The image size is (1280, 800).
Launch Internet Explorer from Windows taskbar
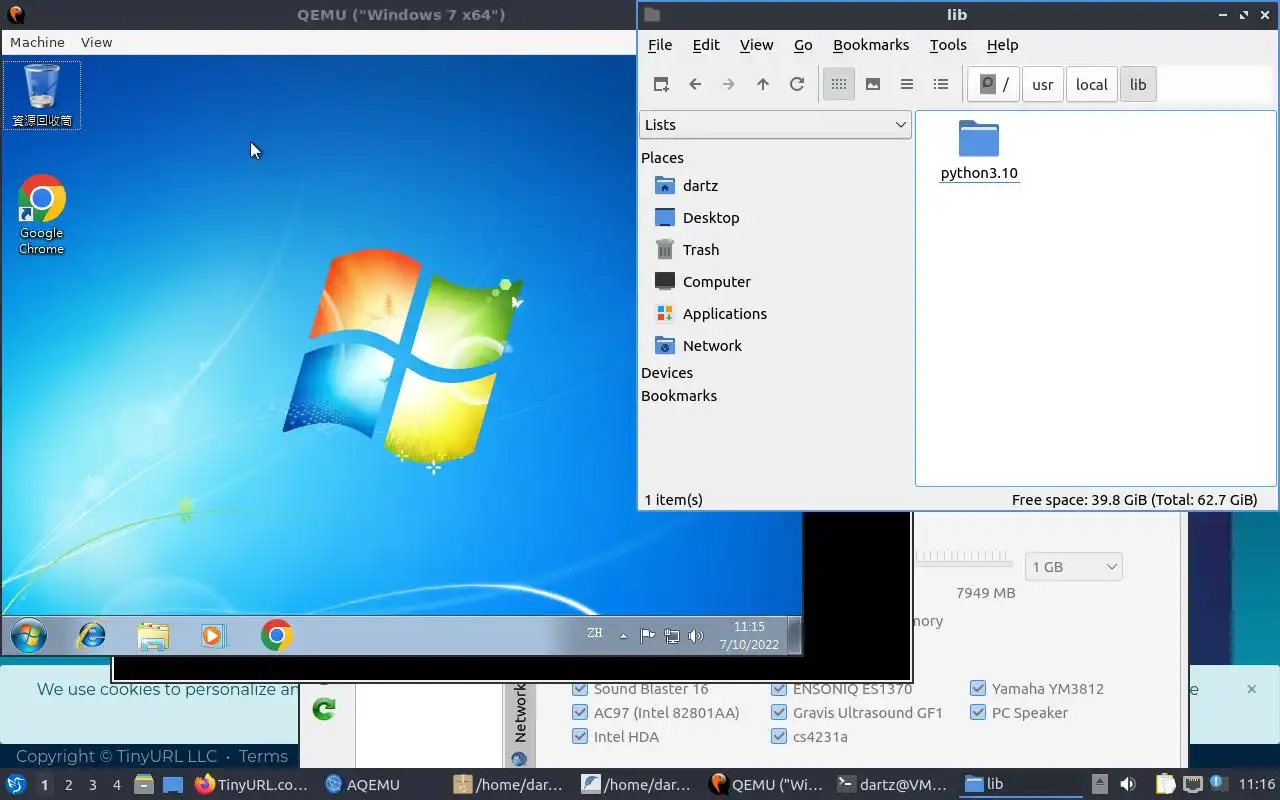pyautogui.click(x=92, y=635)
